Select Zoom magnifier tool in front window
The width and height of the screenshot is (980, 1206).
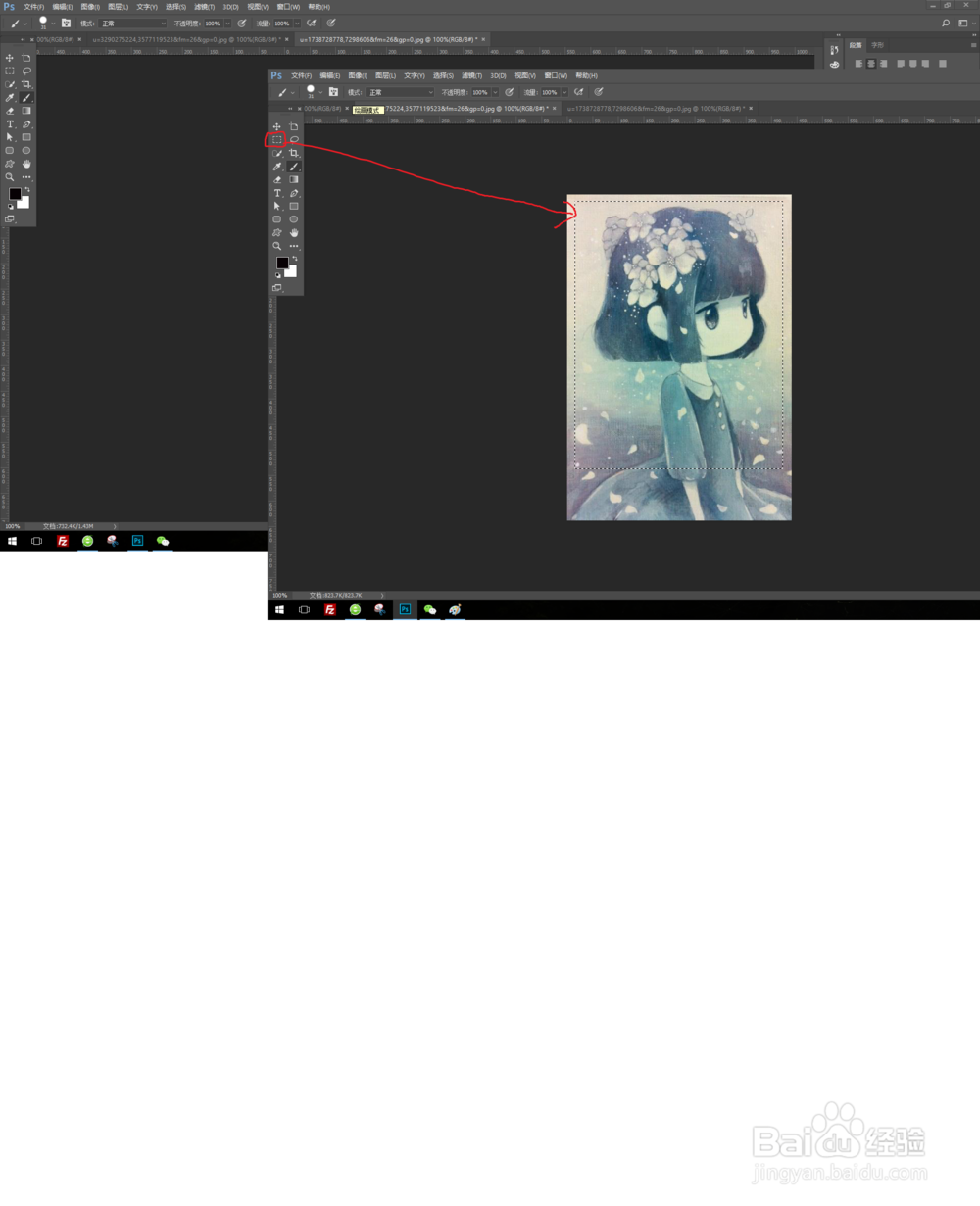click(x=276, y=246)
